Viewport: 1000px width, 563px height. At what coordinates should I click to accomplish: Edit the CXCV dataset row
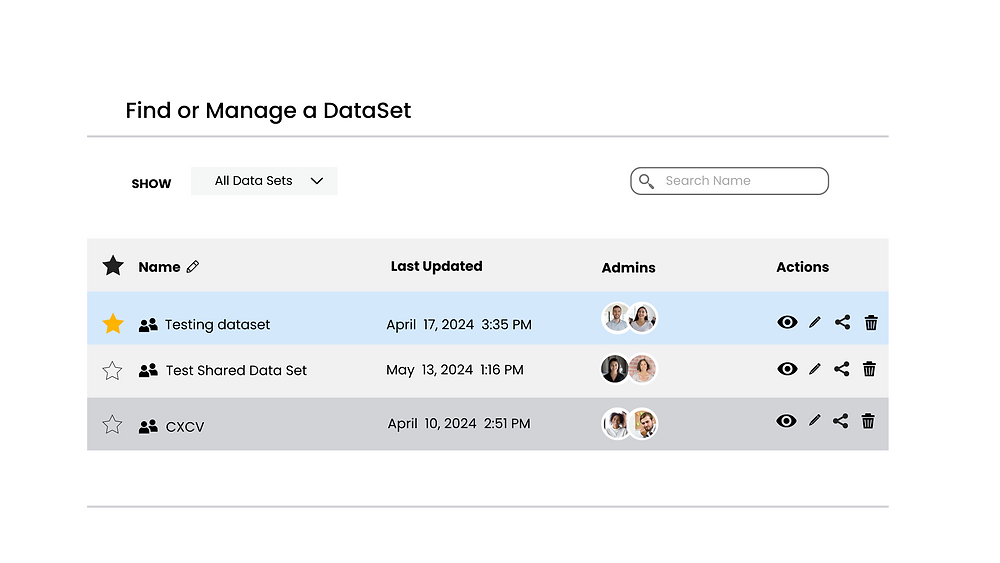[814, 421]
